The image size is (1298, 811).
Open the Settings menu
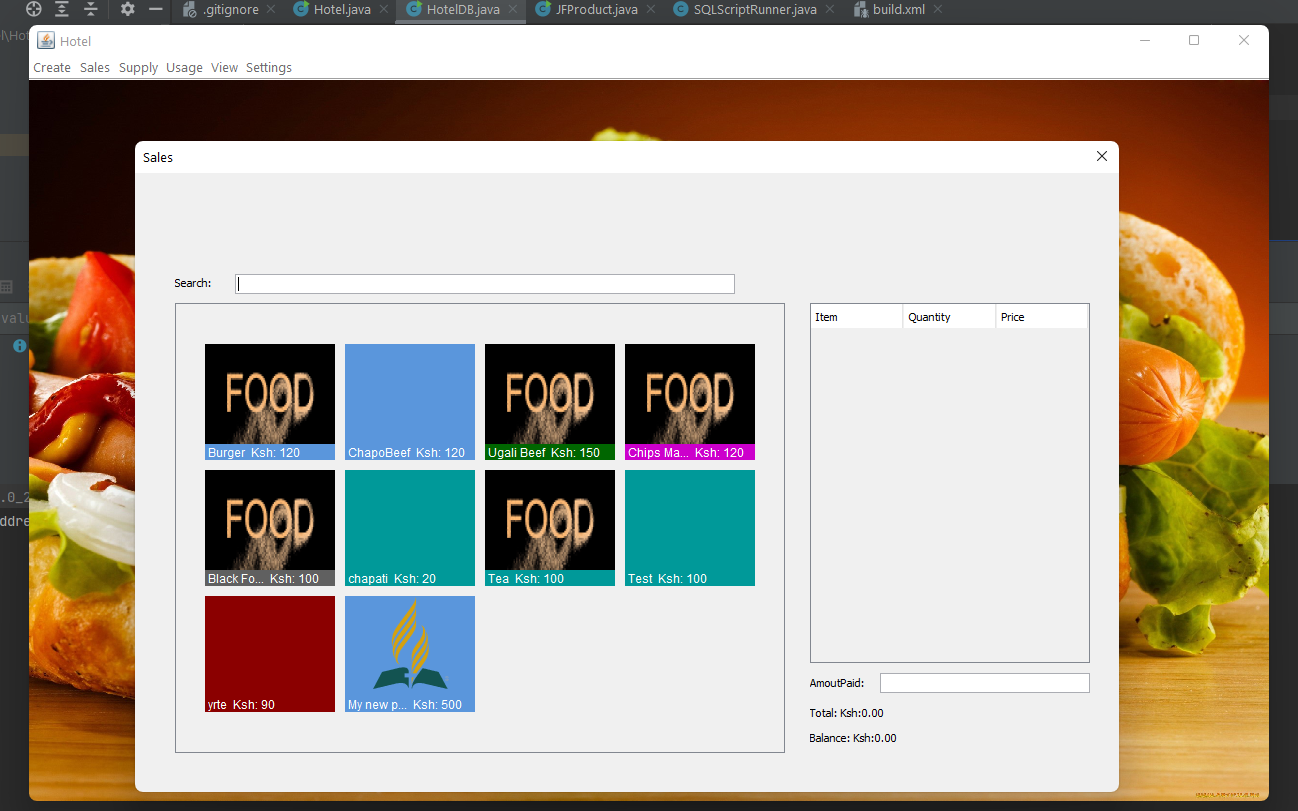pos(269,67)
